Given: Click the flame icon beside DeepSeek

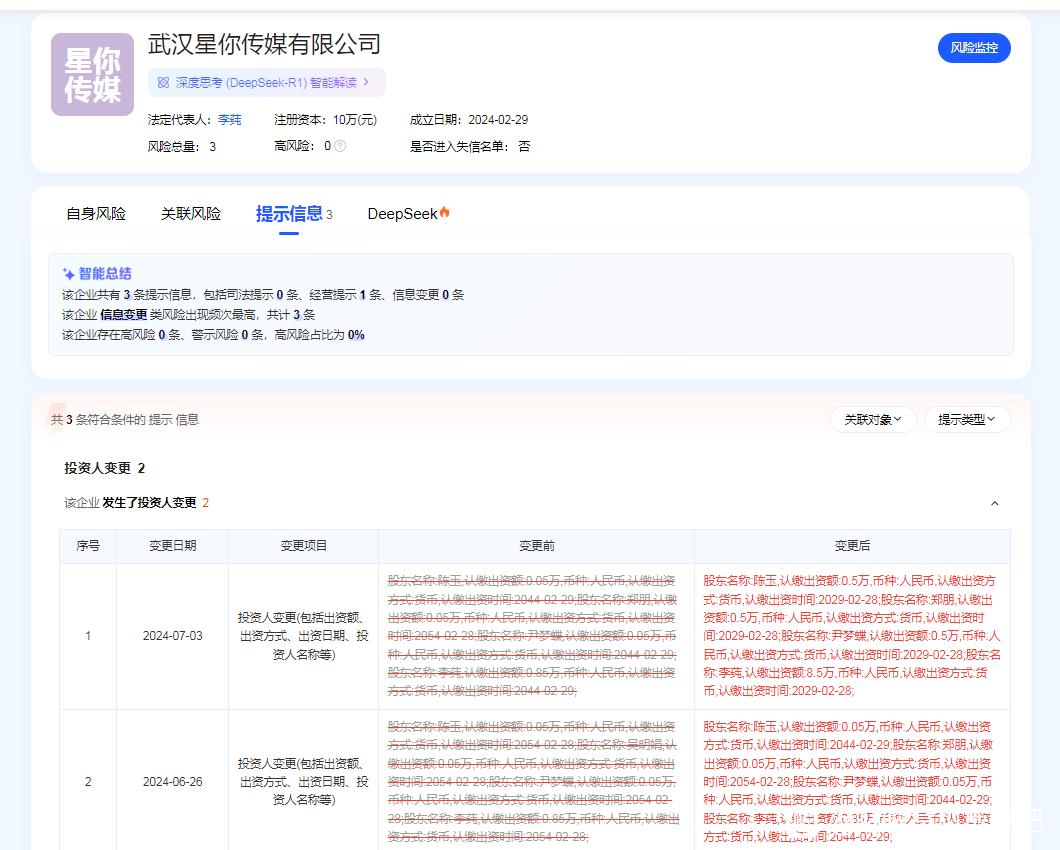Looking at the screenshot, I should click(x=445, y=212).
